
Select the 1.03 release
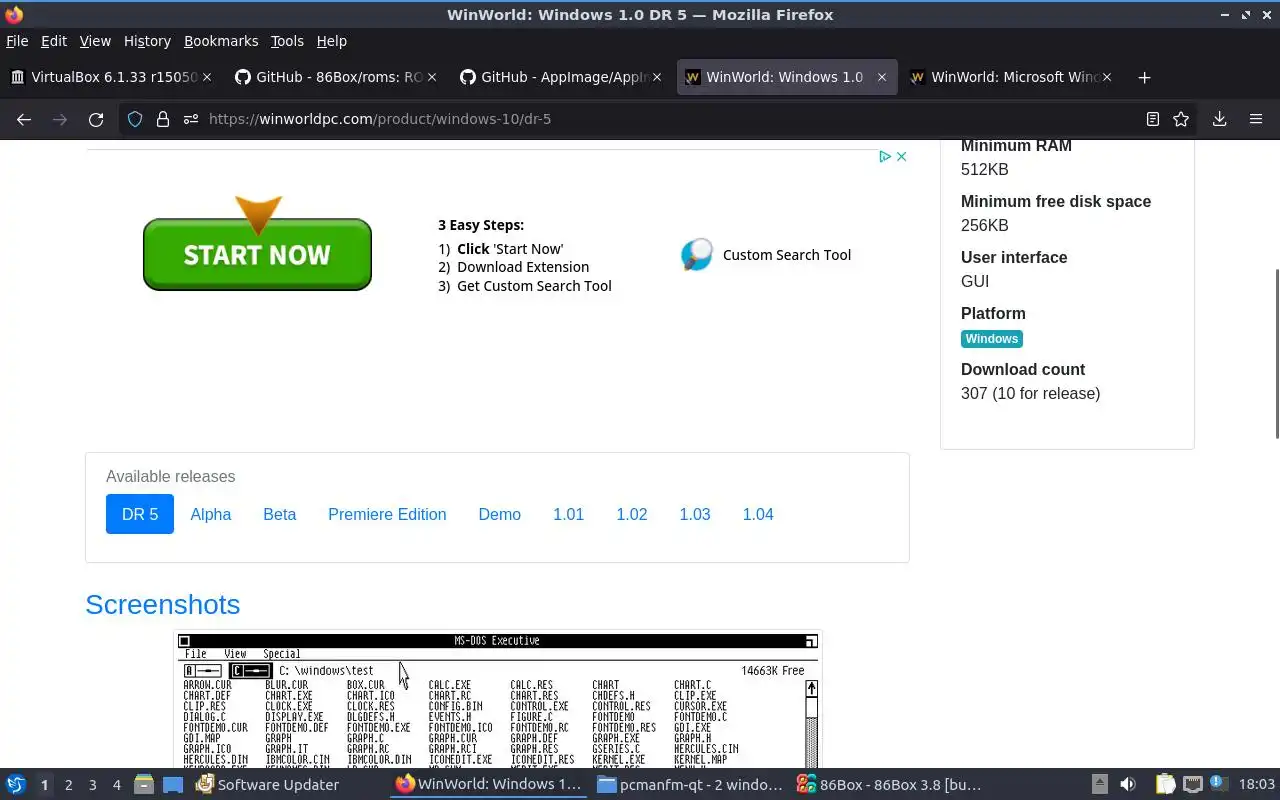[695, 514]
